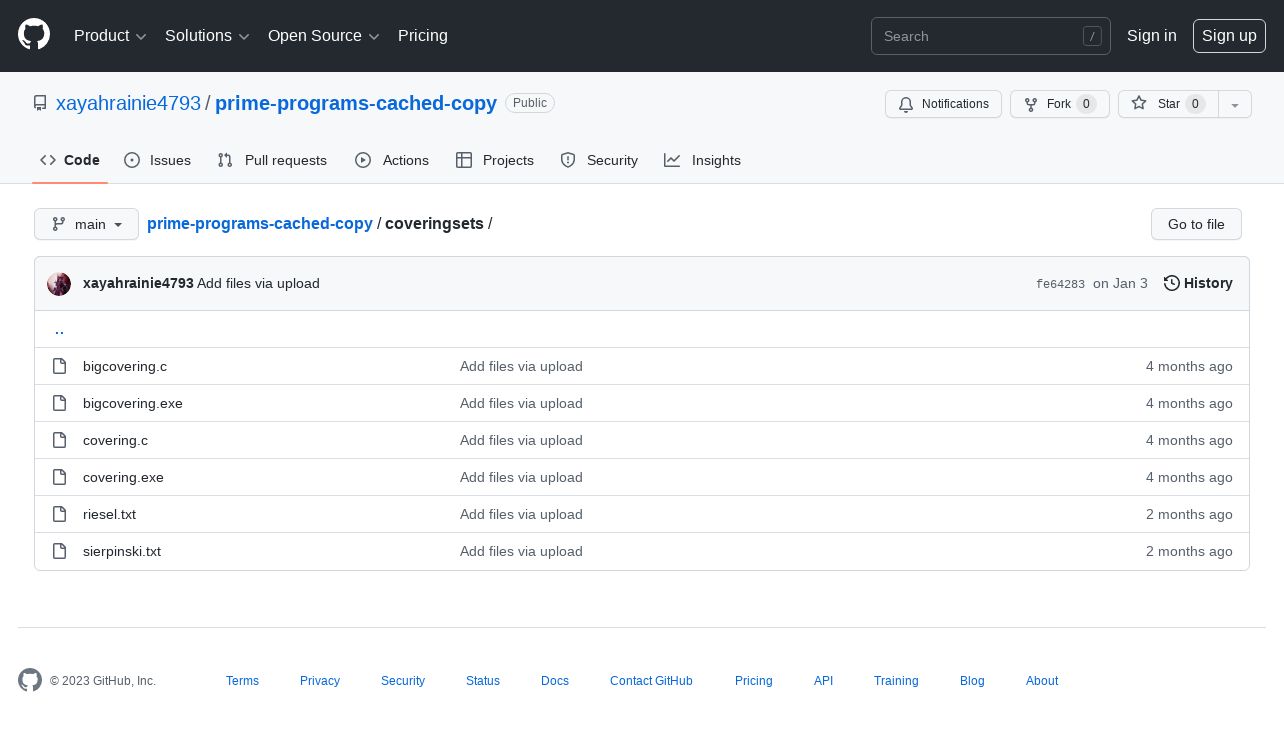Star the repository

point(1168,104)
